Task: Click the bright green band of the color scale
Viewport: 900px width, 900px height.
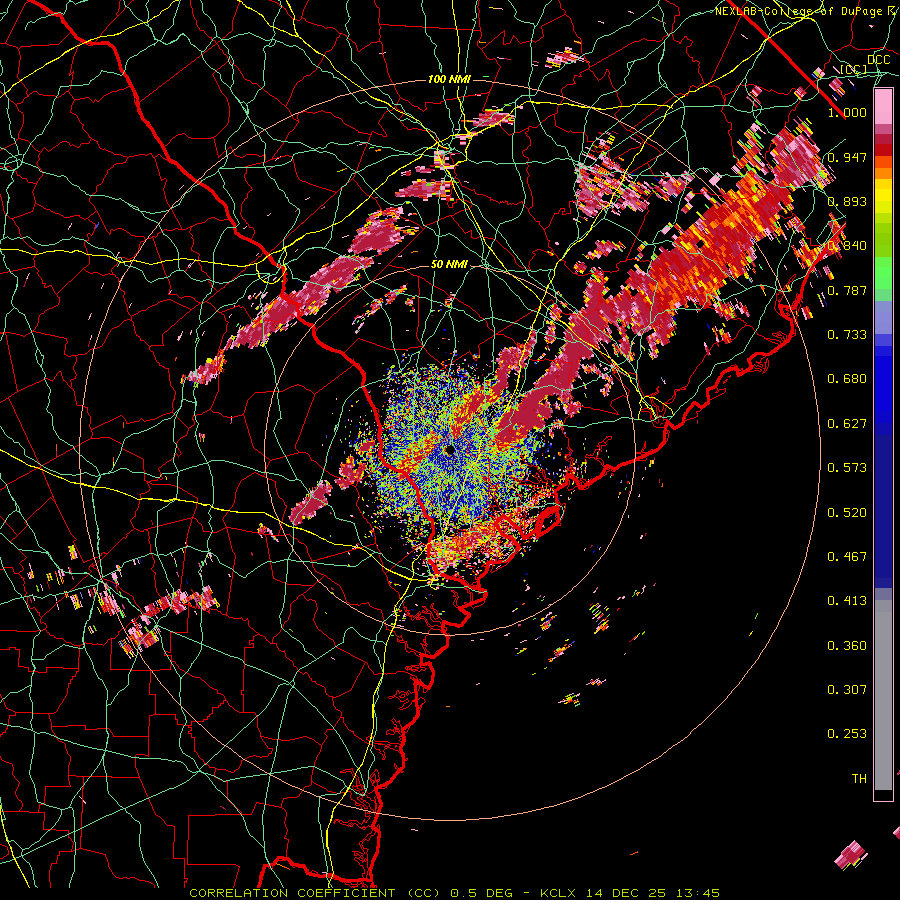Action: tap(883, 273)
